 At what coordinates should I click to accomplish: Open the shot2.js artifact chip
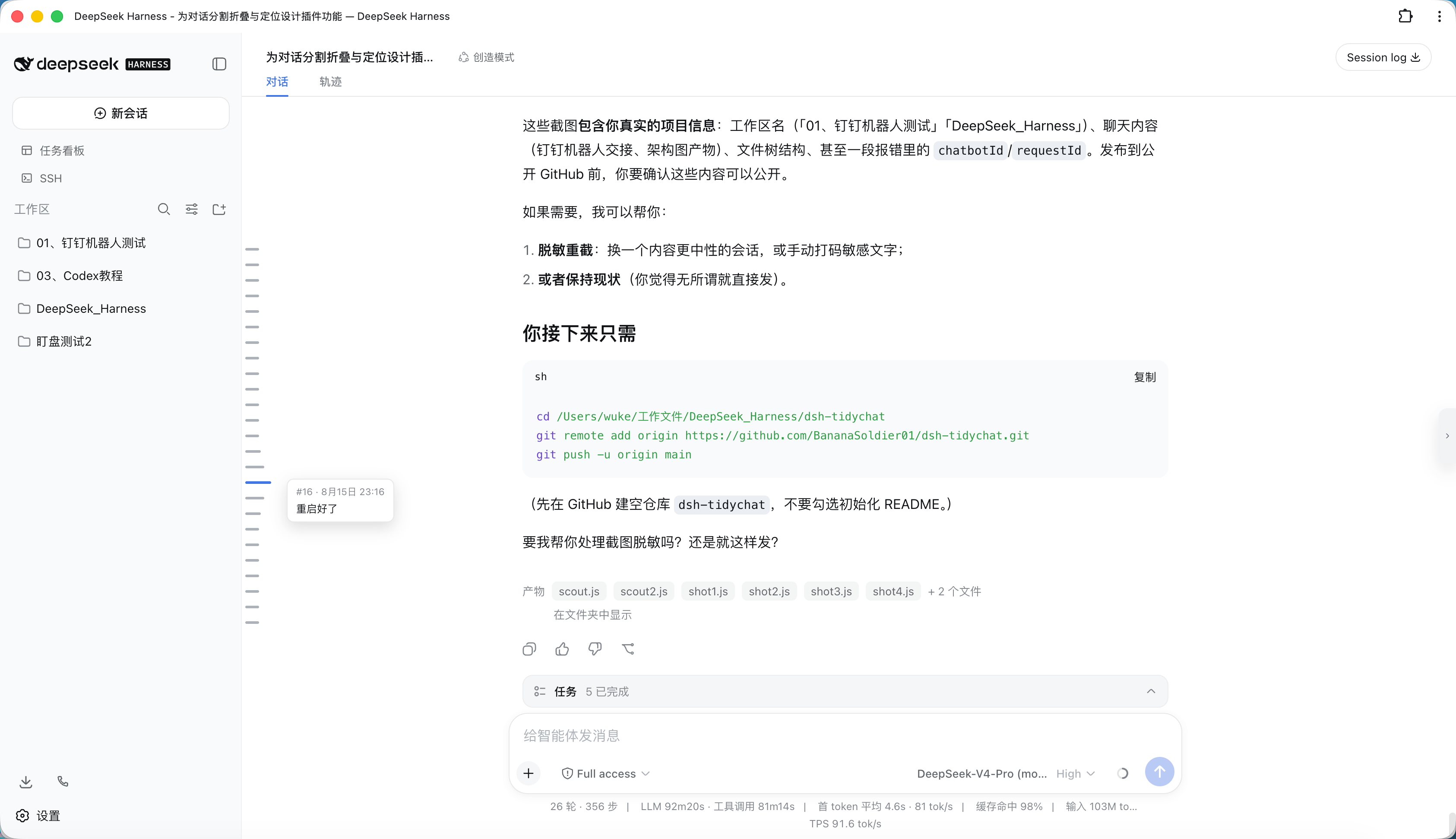tap(769, 591)
